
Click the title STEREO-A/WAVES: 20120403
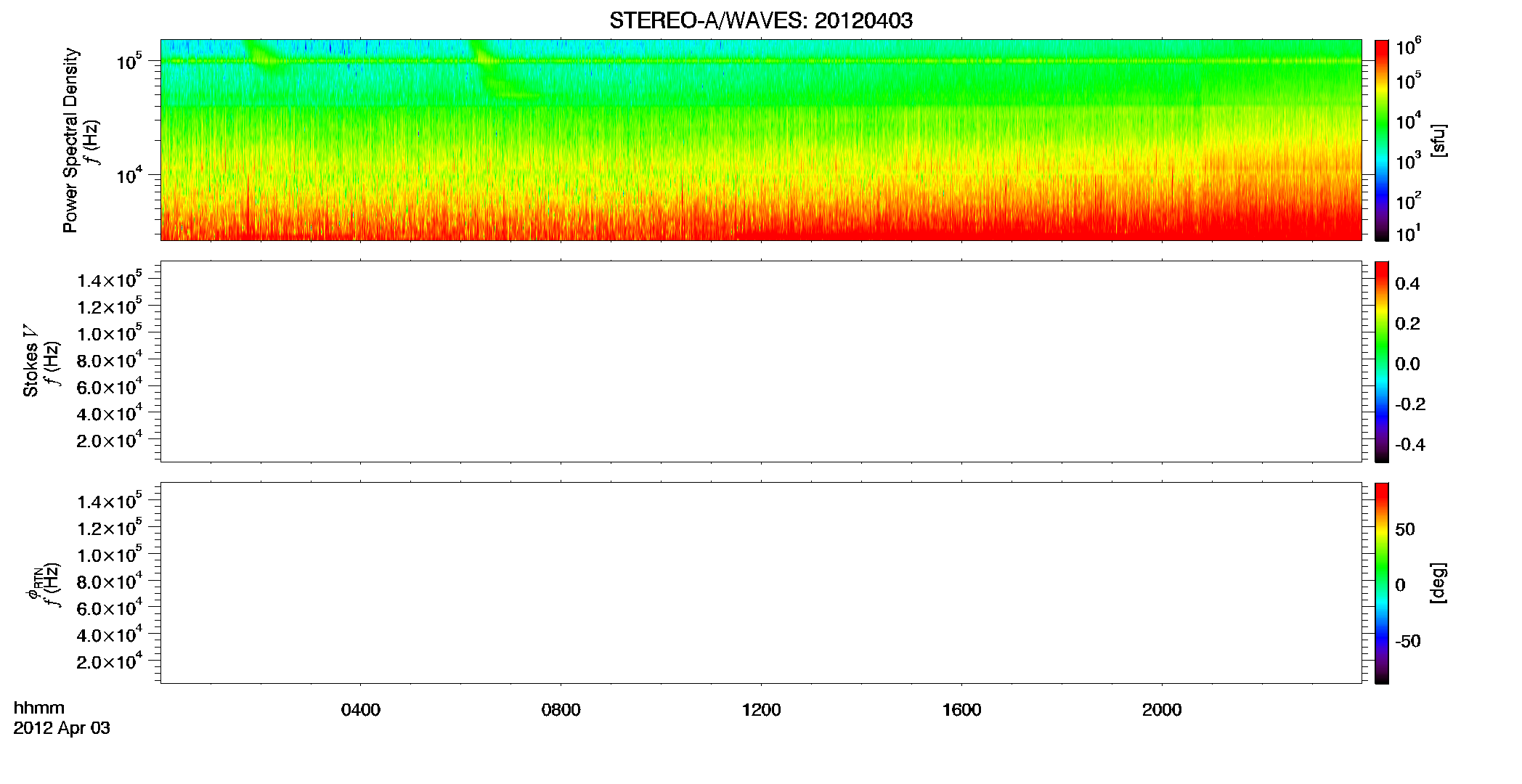coord(760,21)
